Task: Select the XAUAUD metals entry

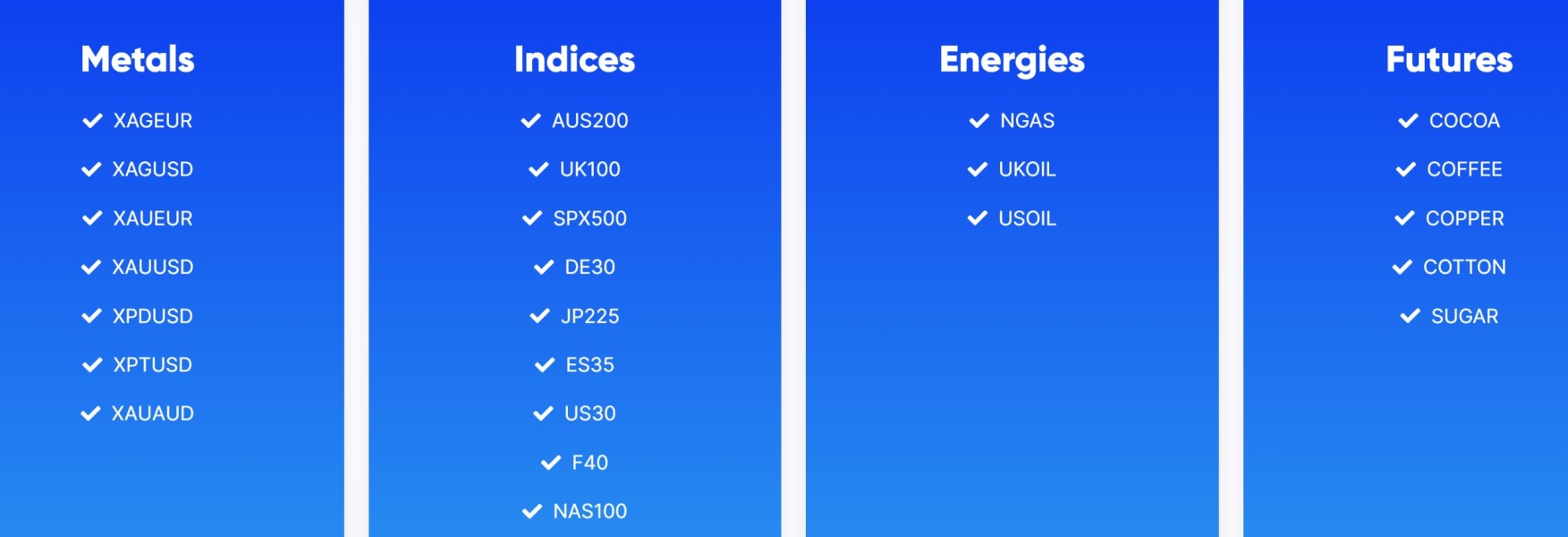Action: pyautogui.click(x=153, y=413)
